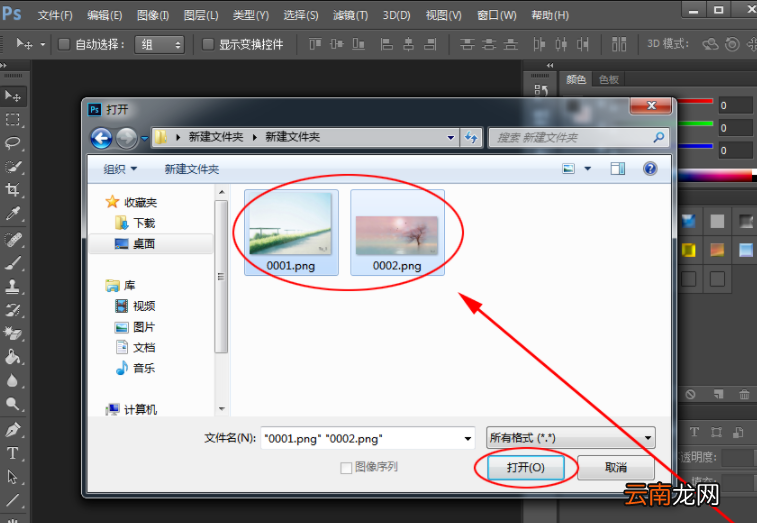Select the Pen tool

(x=13, y=429)
